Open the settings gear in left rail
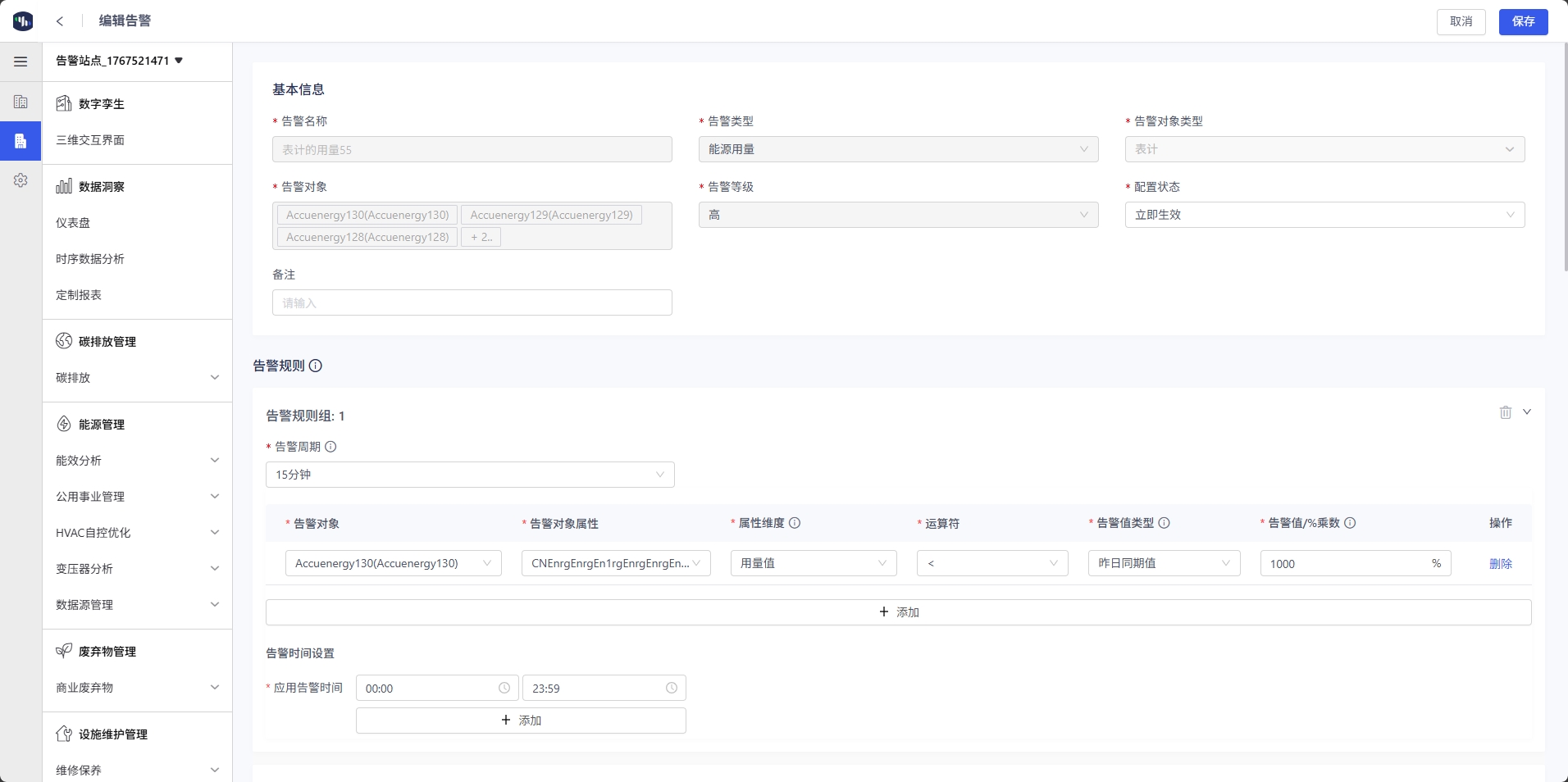 21,180
